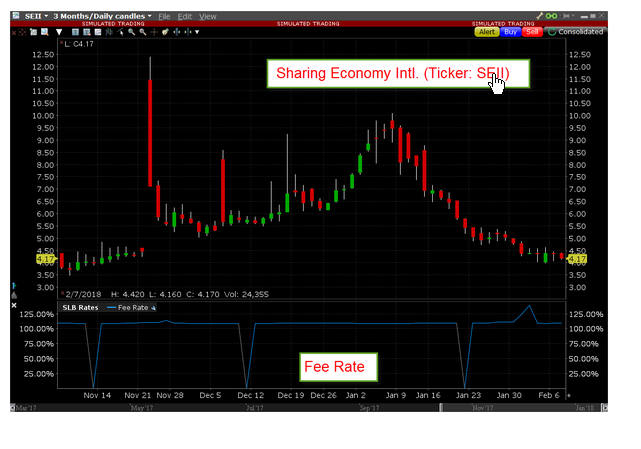This screenshot has width=641, height=449.
Task: Click the edit icon beside Fee Rate legend
Action: 153,308
